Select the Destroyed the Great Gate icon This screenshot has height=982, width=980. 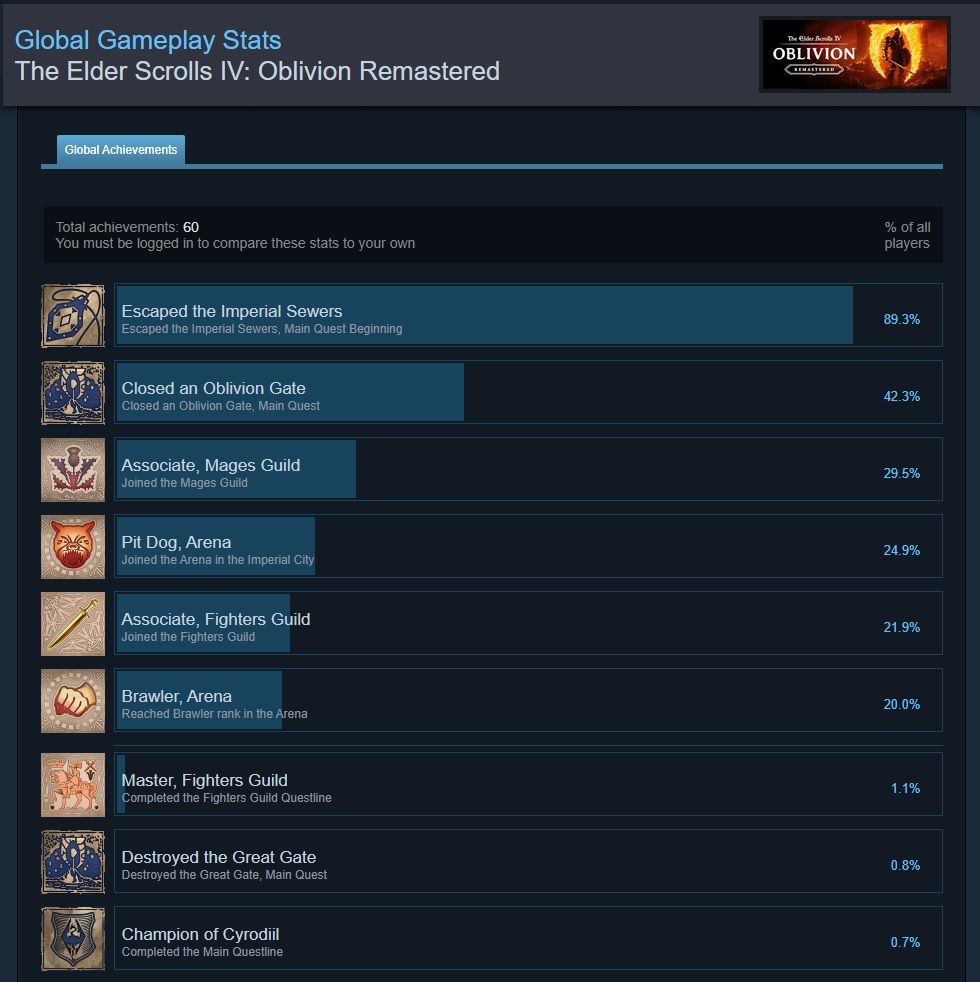tap(73, 862)
